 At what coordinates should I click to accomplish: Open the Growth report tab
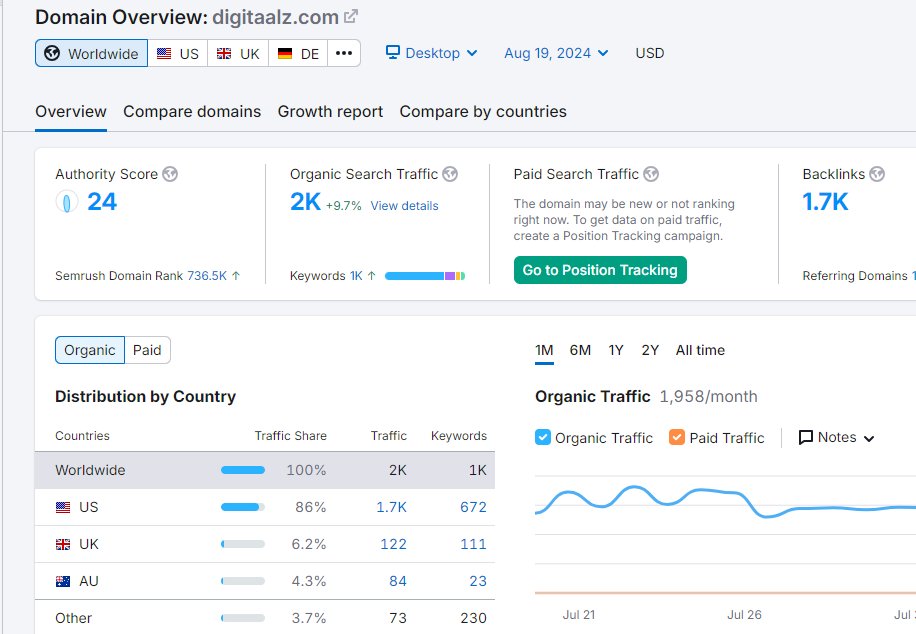tap(330, 112)
